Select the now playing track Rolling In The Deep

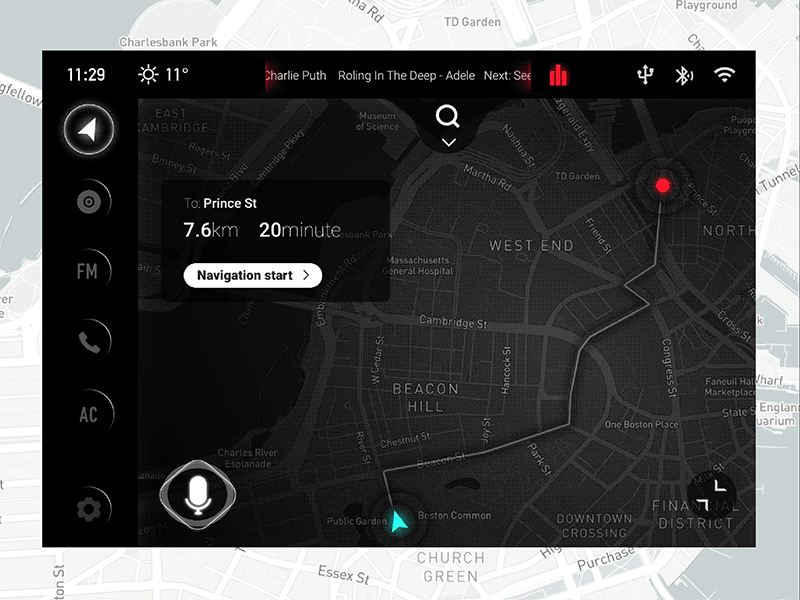(x=405, y=75)
